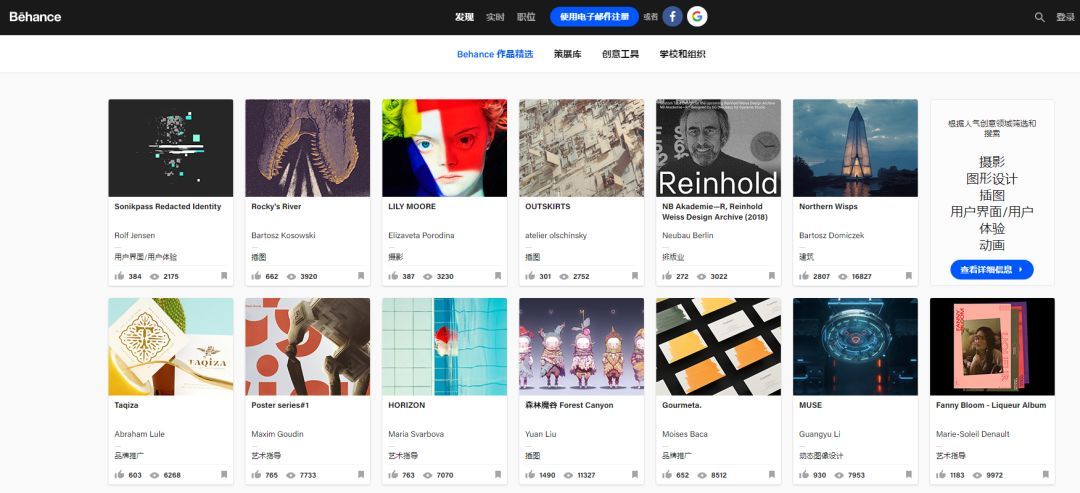Open author atelier olschinsky's profile

[x=556, y=235]
